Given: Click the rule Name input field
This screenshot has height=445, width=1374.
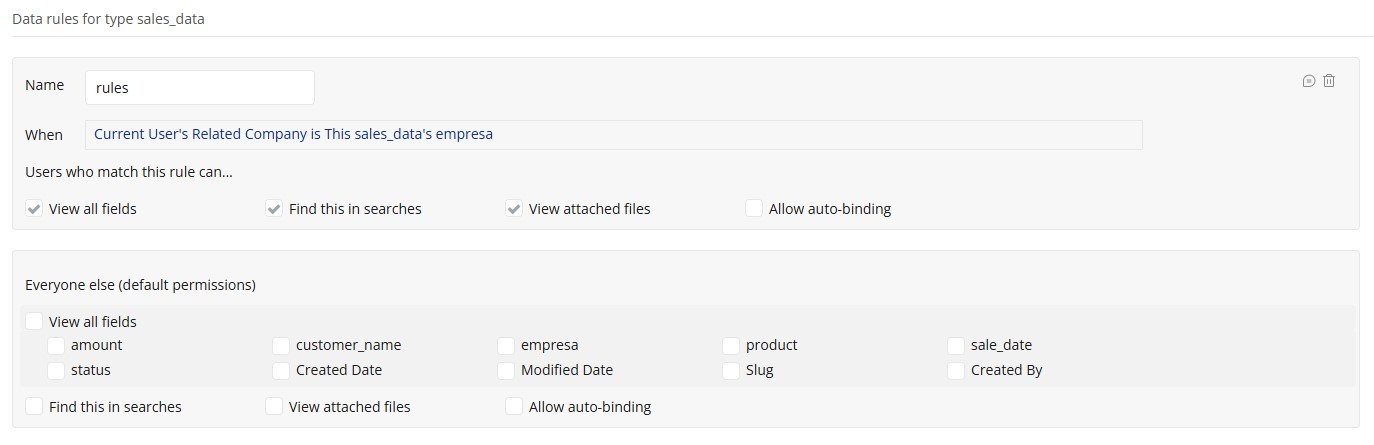Looking at the screenshot, I should (200, 87).
